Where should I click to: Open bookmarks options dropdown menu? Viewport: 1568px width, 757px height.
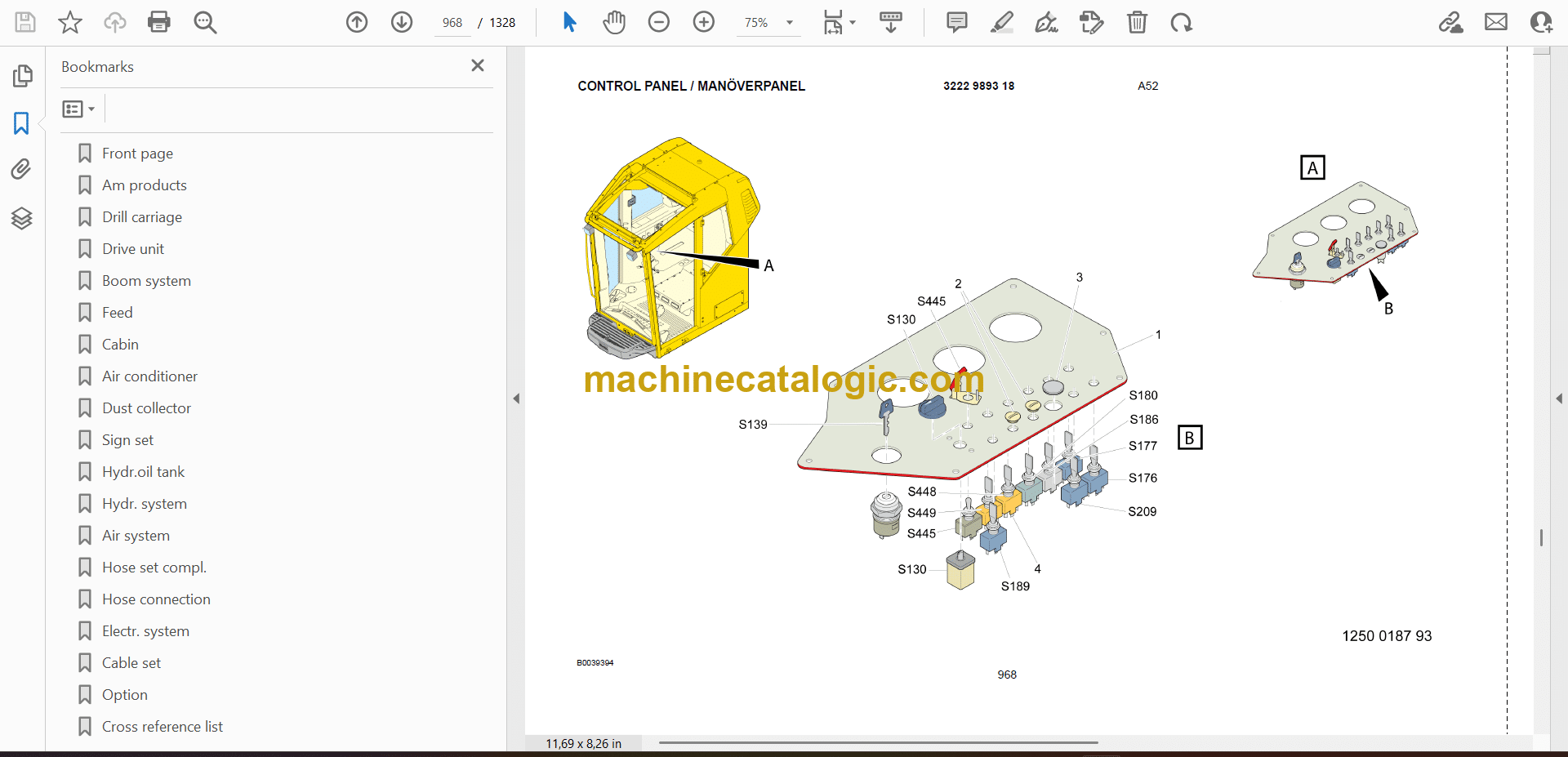click(79, 109)
